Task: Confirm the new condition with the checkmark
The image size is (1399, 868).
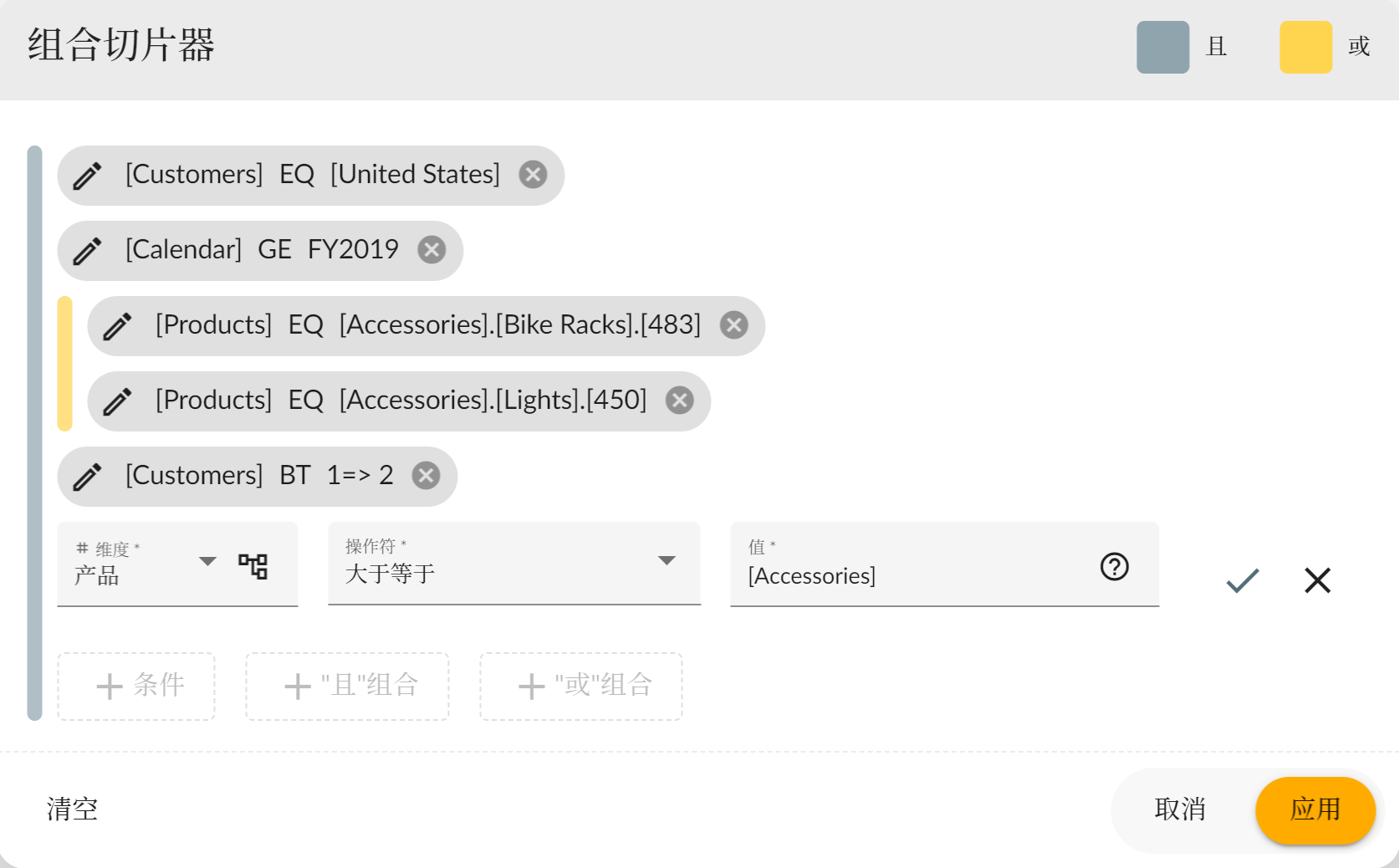Action: [1243, 580]
